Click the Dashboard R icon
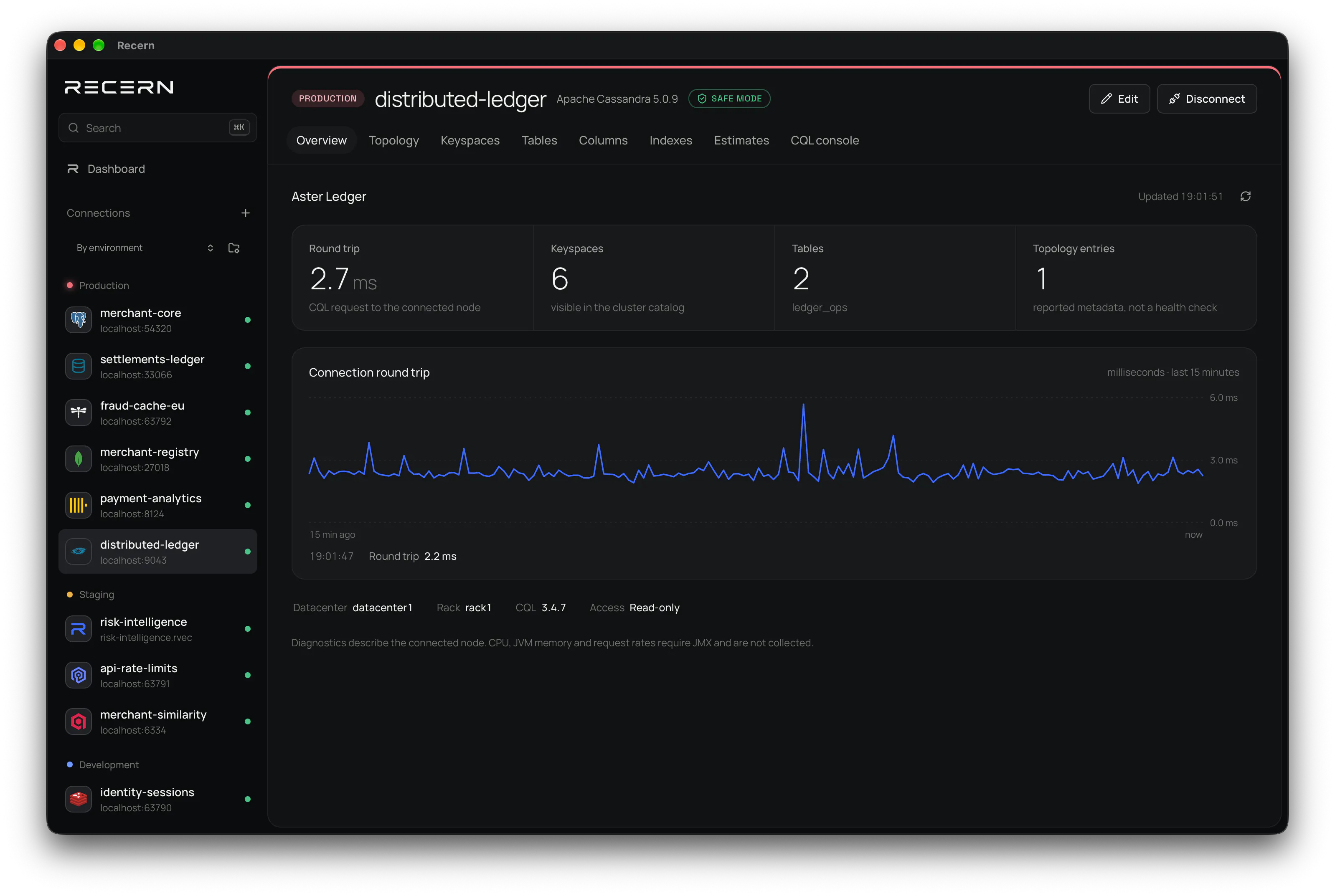This screenshot has height=896, width=1335. tap(73, 169)
